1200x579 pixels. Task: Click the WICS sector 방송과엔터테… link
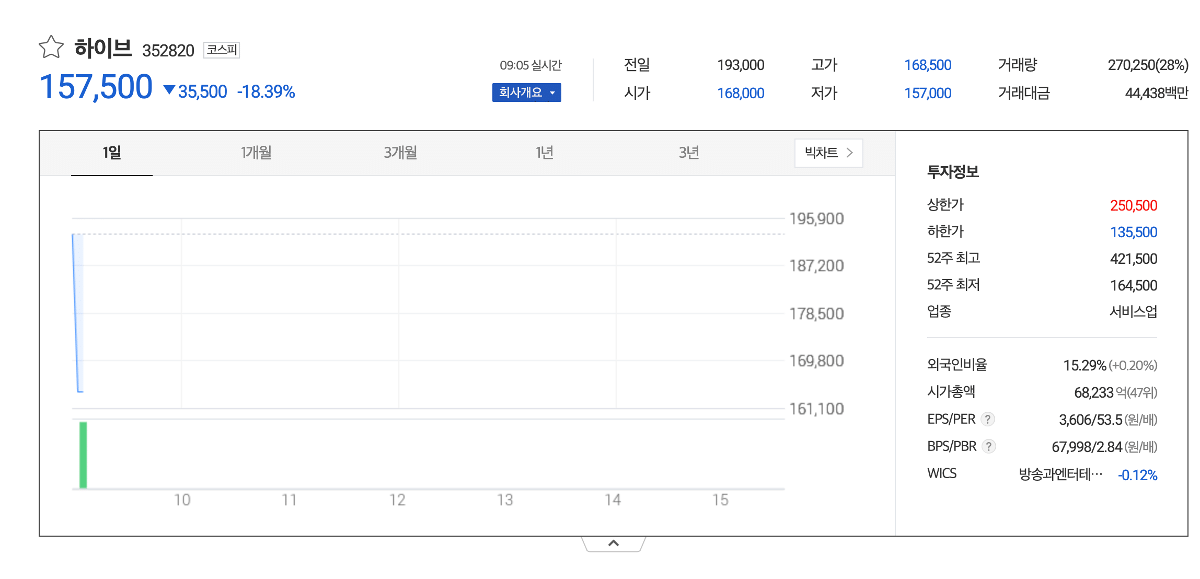tap(1061, 474)
